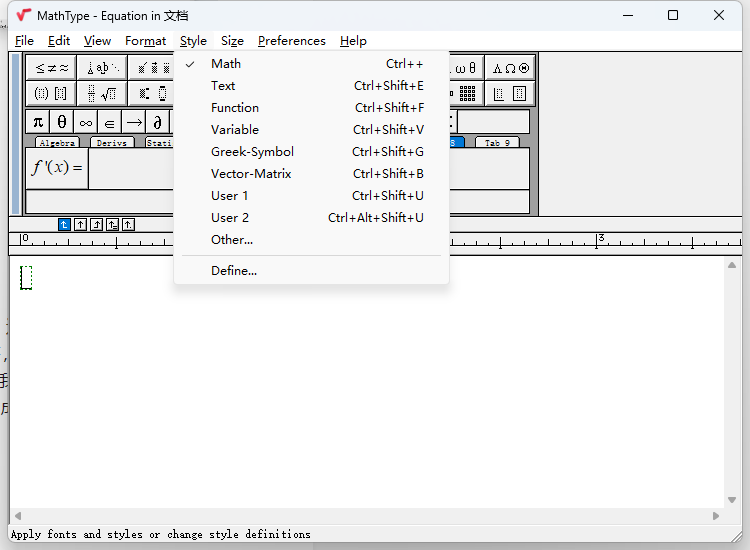Open the subscript and superscript templates palette
This screenshot has height=550, width=750.
click(x=152, y=93)
